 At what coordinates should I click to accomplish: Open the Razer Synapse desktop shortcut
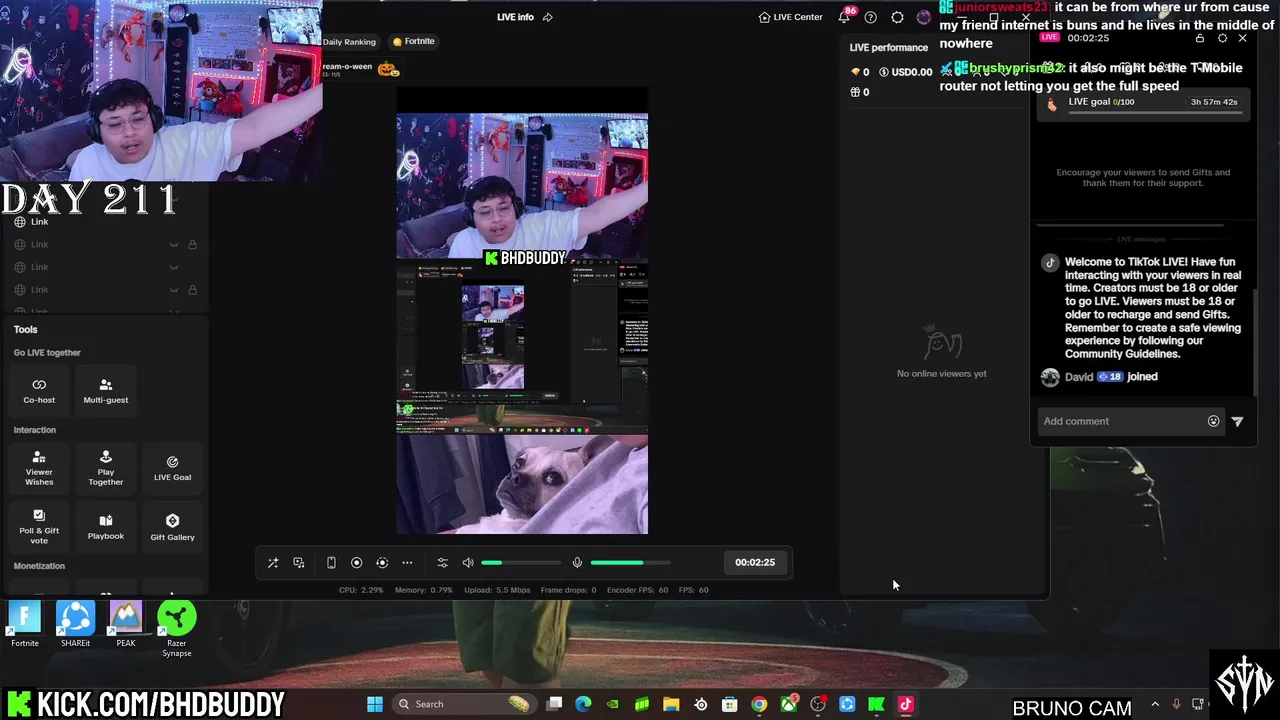[176, 630]
